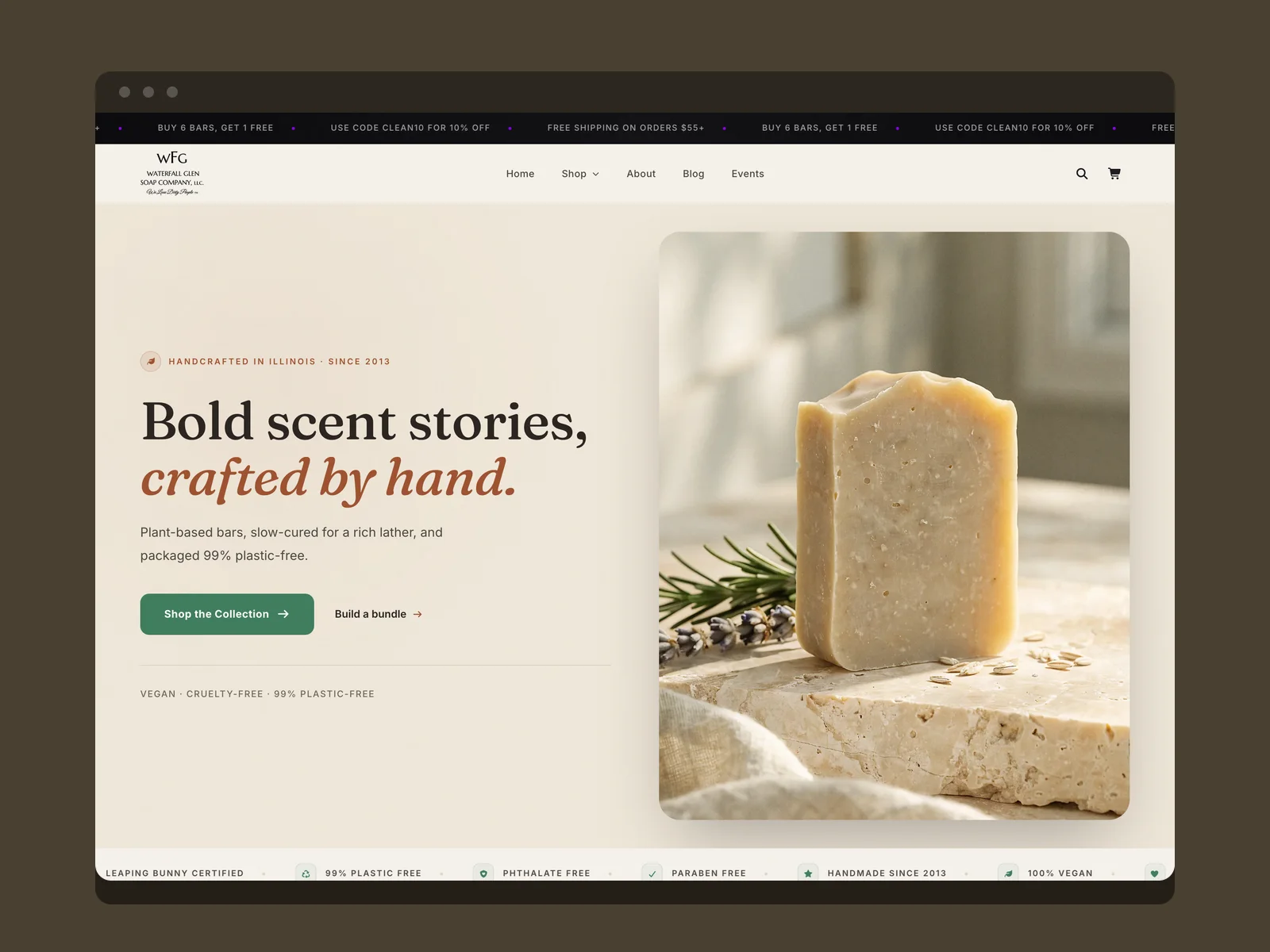Click the leaf icon beside 100% Vegan
The width and height of the screenshot is (1270, 952).
[1009, 873]
